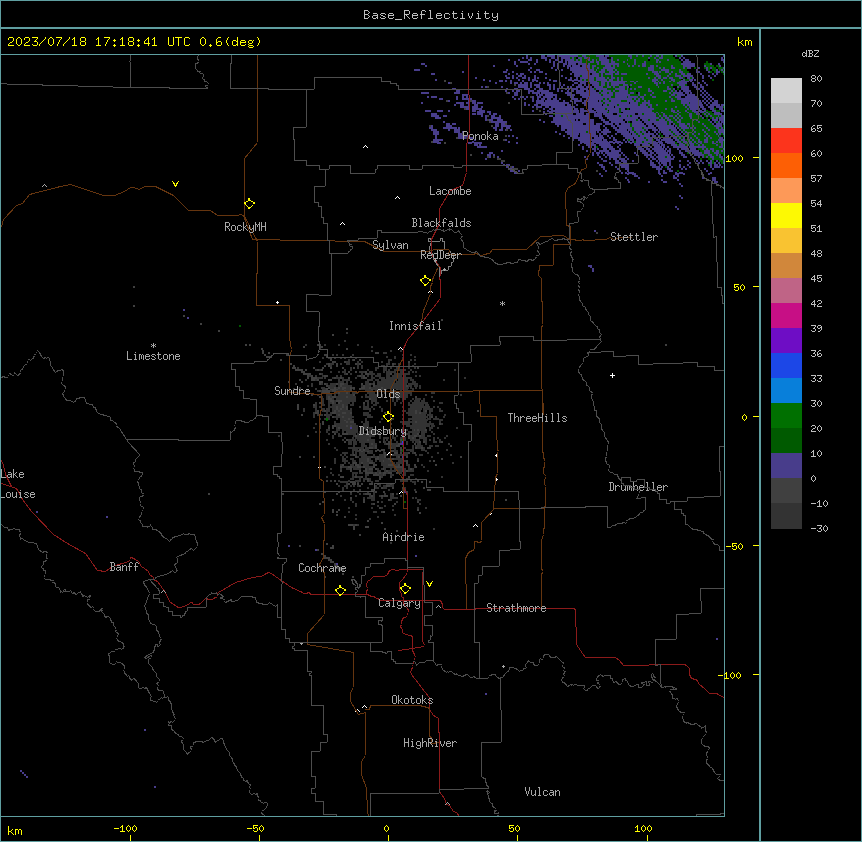The image size is (862, 842).
Task: Pick the pink 42-45 dBZ swatch
Action: pyautogui.click(x=786, y=291)
